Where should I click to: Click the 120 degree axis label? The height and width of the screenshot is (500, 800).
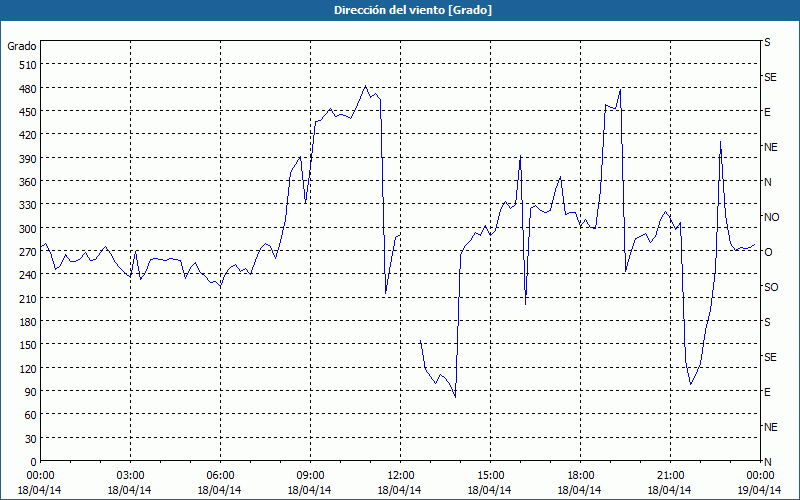[28, 368]
